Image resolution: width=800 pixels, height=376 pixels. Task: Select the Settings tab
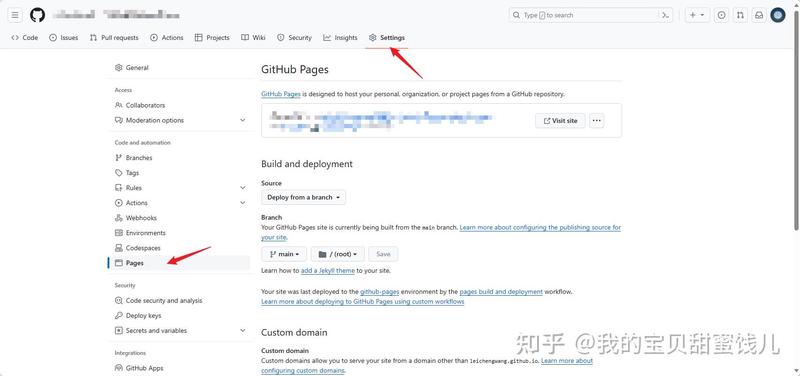[387, 38]
